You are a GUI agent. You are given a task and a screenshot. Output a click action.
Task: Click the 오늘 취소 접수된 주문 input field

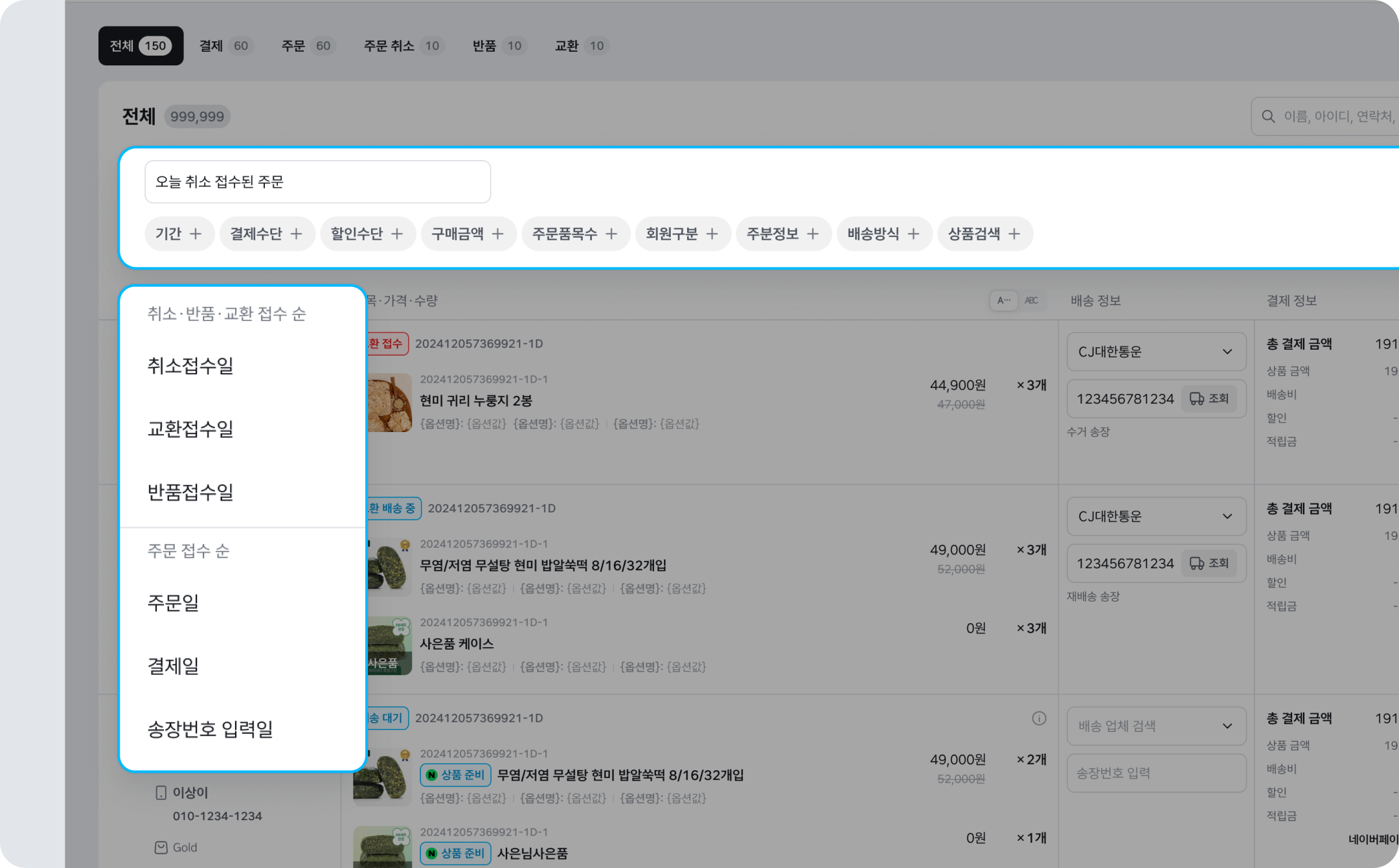[317, 182]
